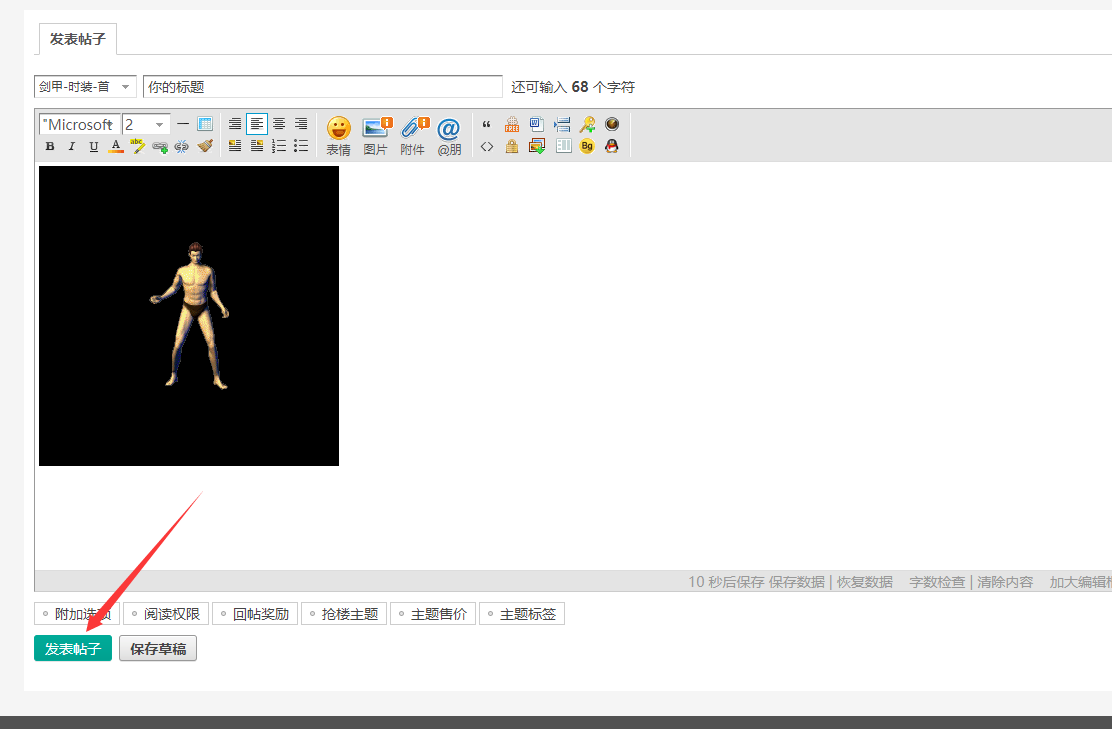Select center text alignment
This screenshot has width=1112, height=729.
279,124
